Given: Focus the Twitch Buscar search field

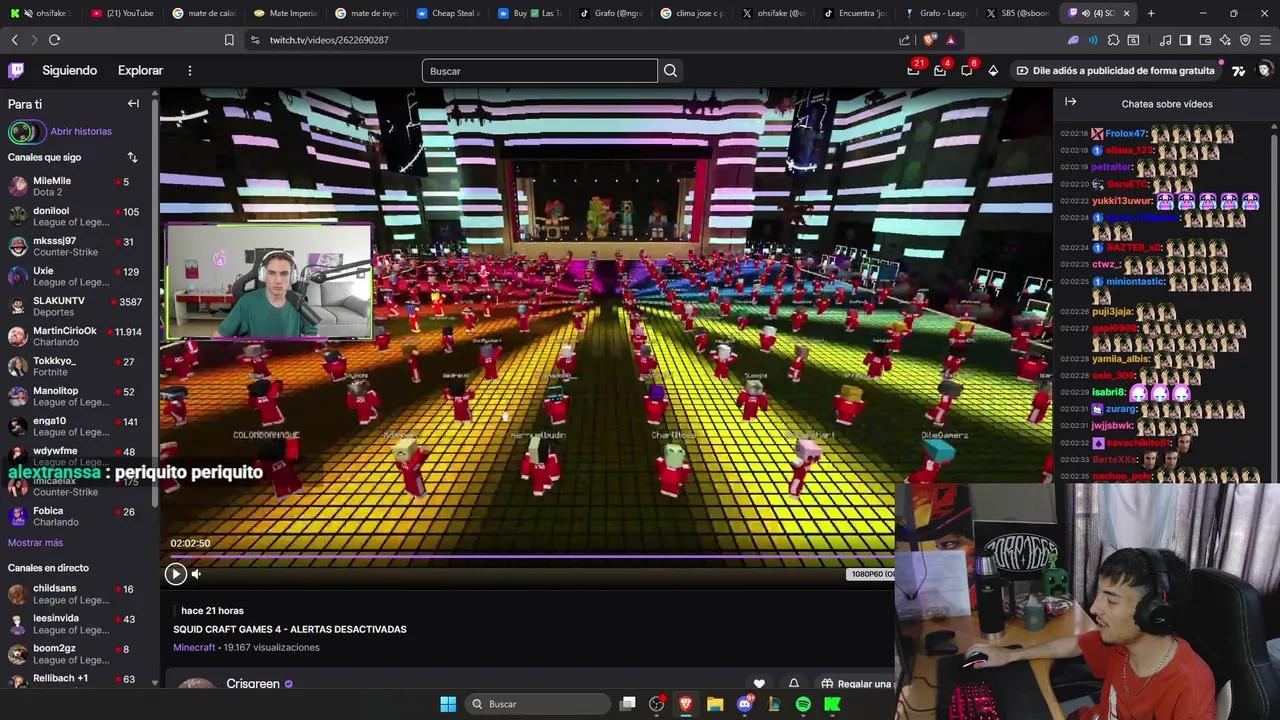Looking at the screenshot, I should (x=539, y=71).
